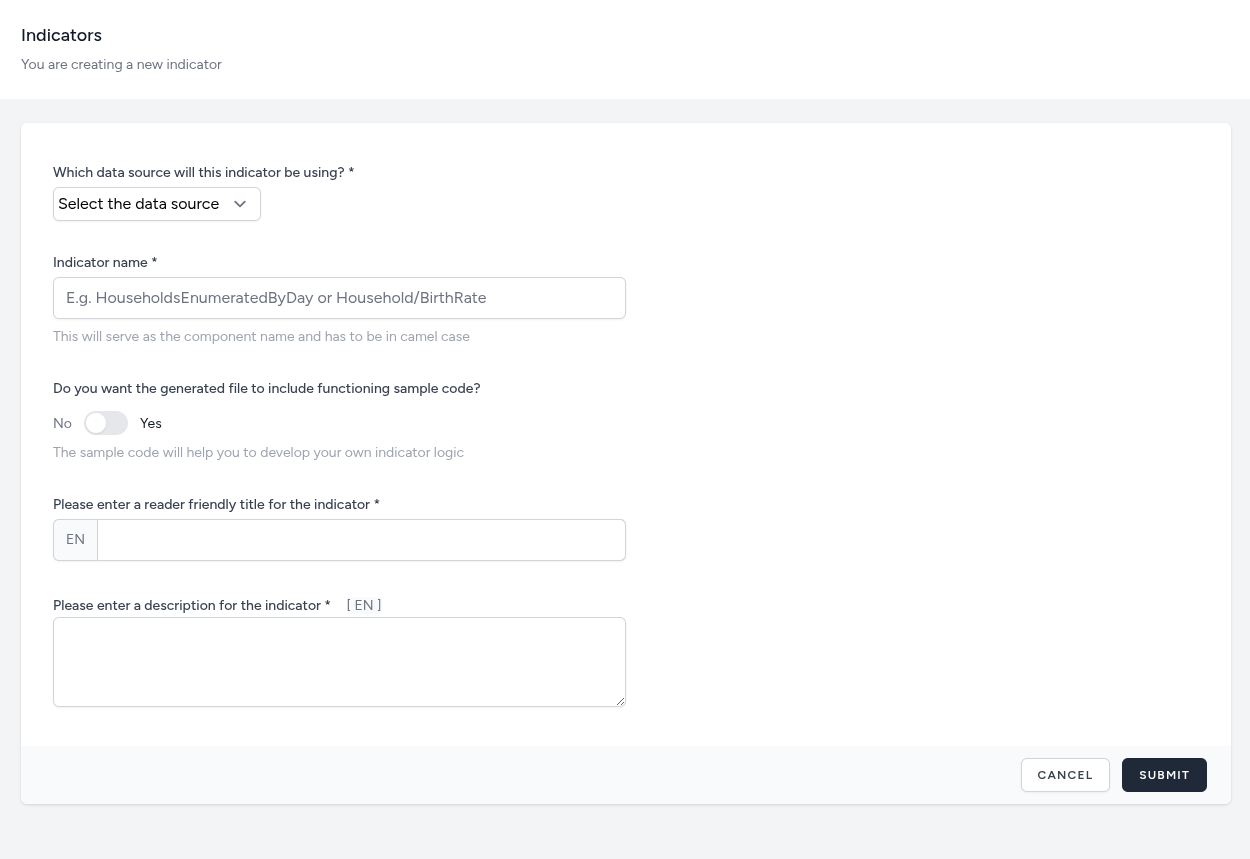Click the [ EN ] label near description
The width and height of the screenshot is (1250, 859).
(x=363, y=605)
